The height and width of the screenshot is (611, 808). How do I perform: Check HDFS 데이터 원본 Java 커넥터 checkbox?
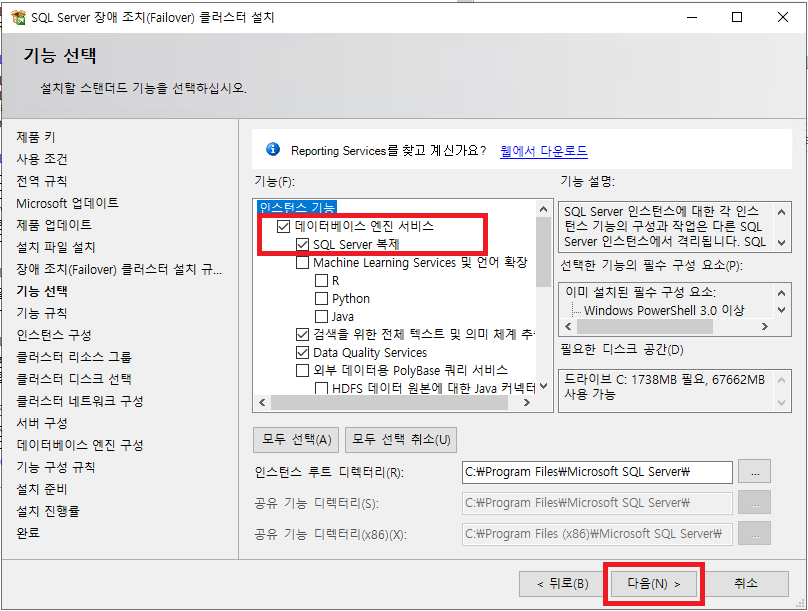(x=321, y=388)
